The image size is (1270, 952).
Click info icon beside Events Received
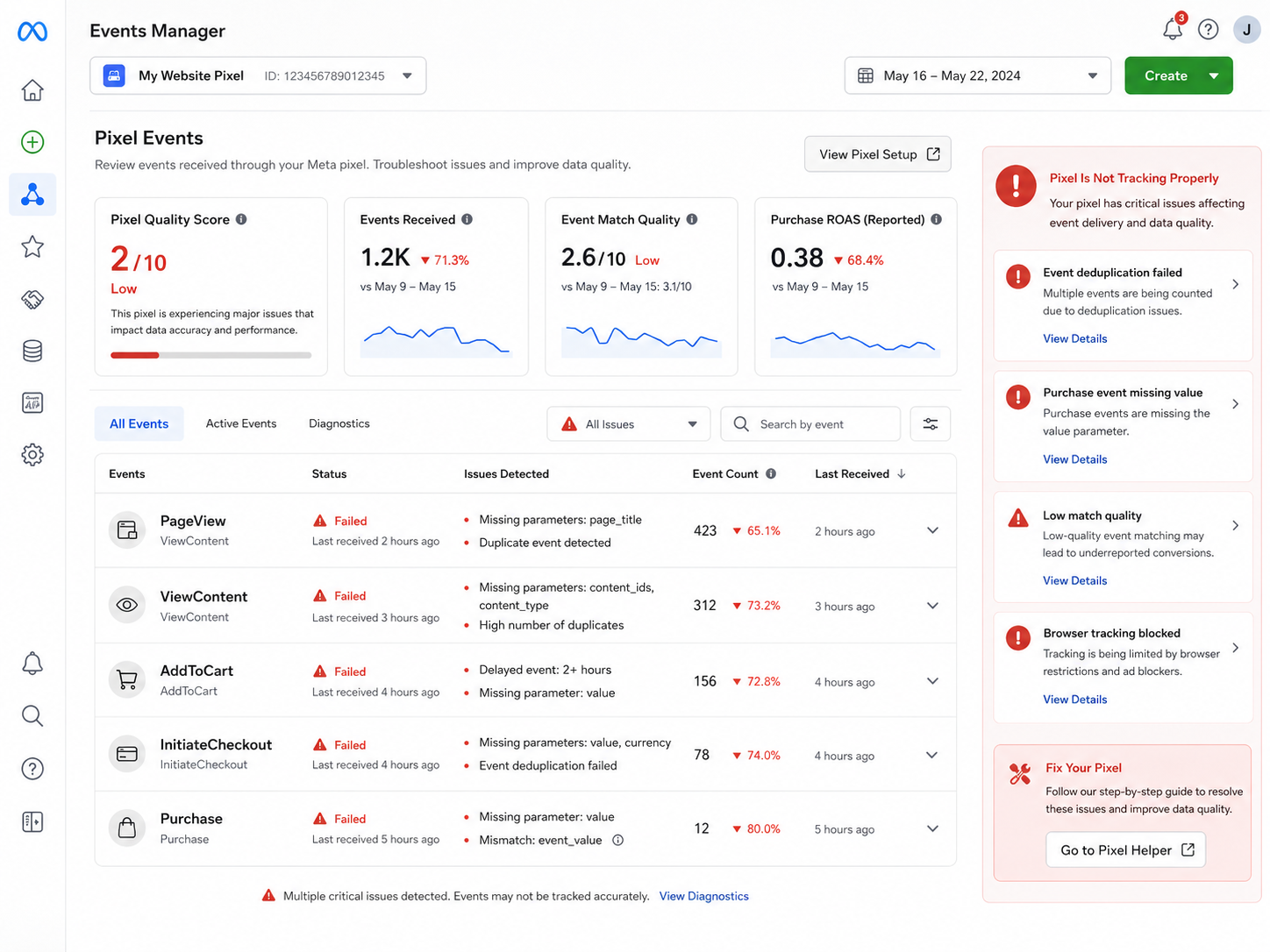point(467,219)
